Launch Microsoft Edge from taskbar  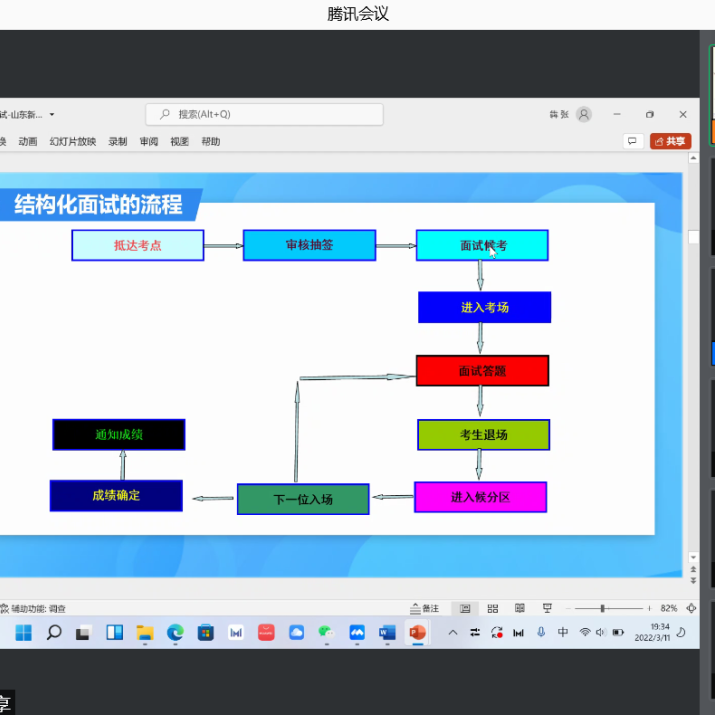[175, 632]
